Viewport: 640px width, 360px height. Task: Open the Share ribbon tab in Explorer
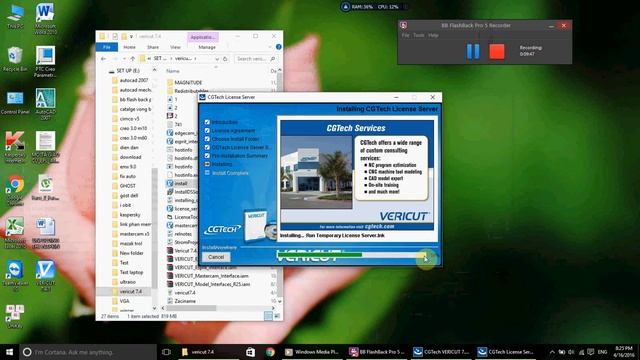(153, 47)
